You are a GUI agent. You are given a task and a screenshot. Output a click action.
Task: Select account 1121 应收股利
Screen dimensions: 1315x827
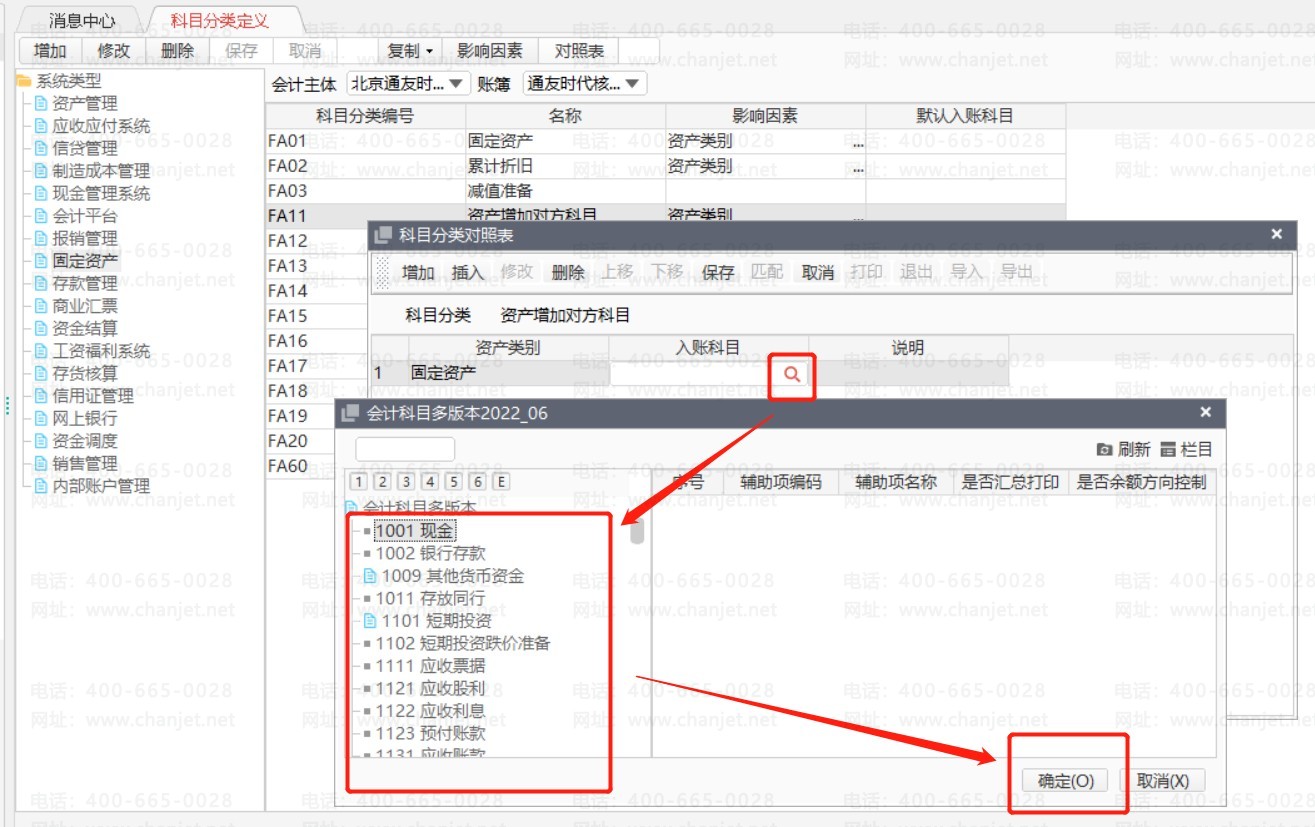click(x=431, y=688)
